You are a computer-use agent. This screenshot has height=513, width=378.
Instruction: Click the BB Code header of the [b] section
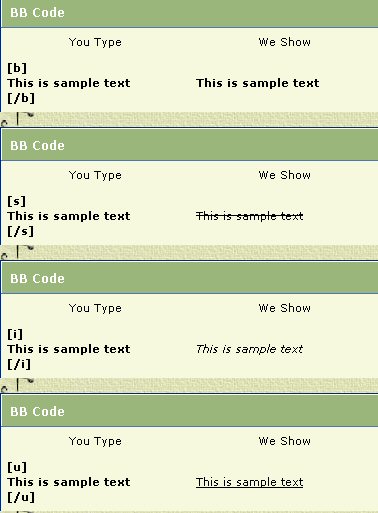pos(190,13)
